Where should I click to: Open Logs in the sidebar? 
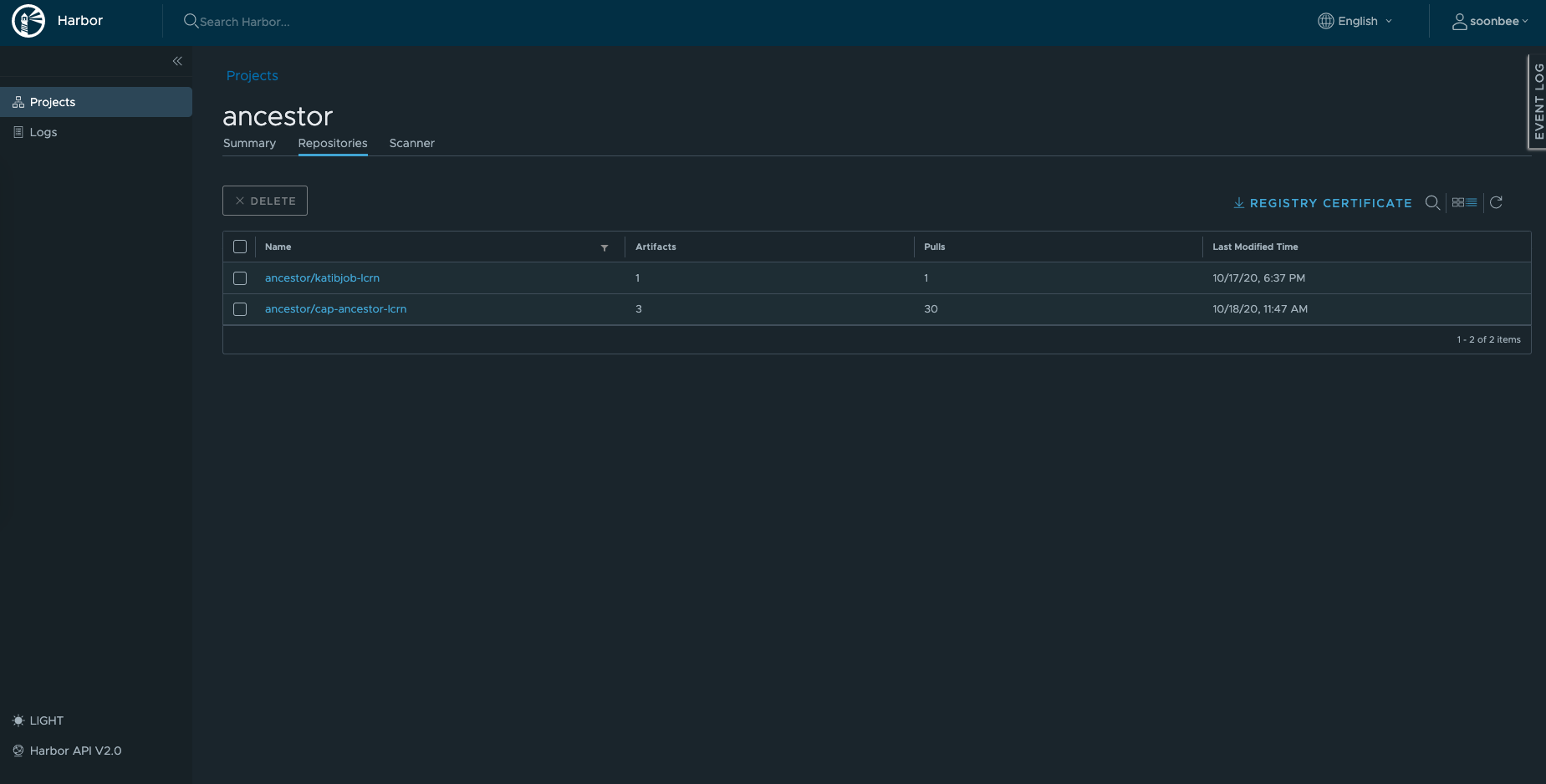tap(96, 132)
